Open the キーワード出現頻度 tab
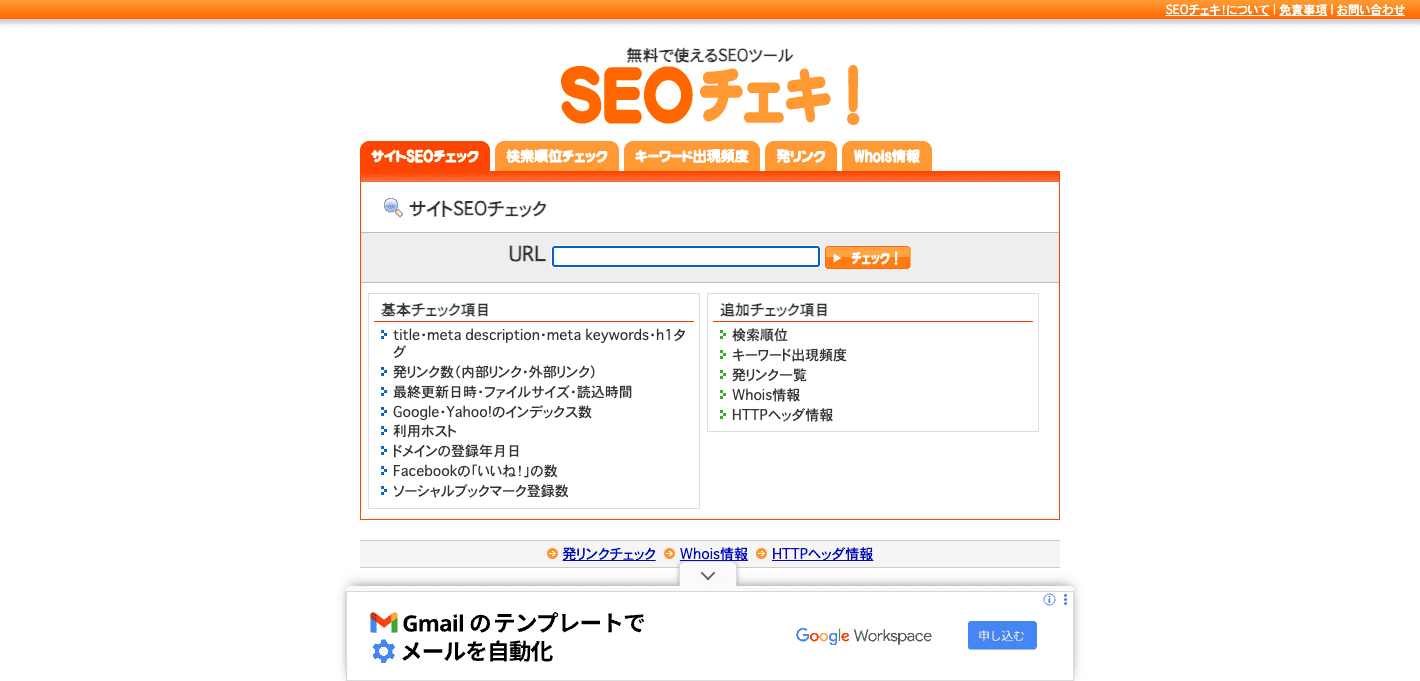Image resolution: width=1420 pixels, height=681 pixels. tap(691, 157)
